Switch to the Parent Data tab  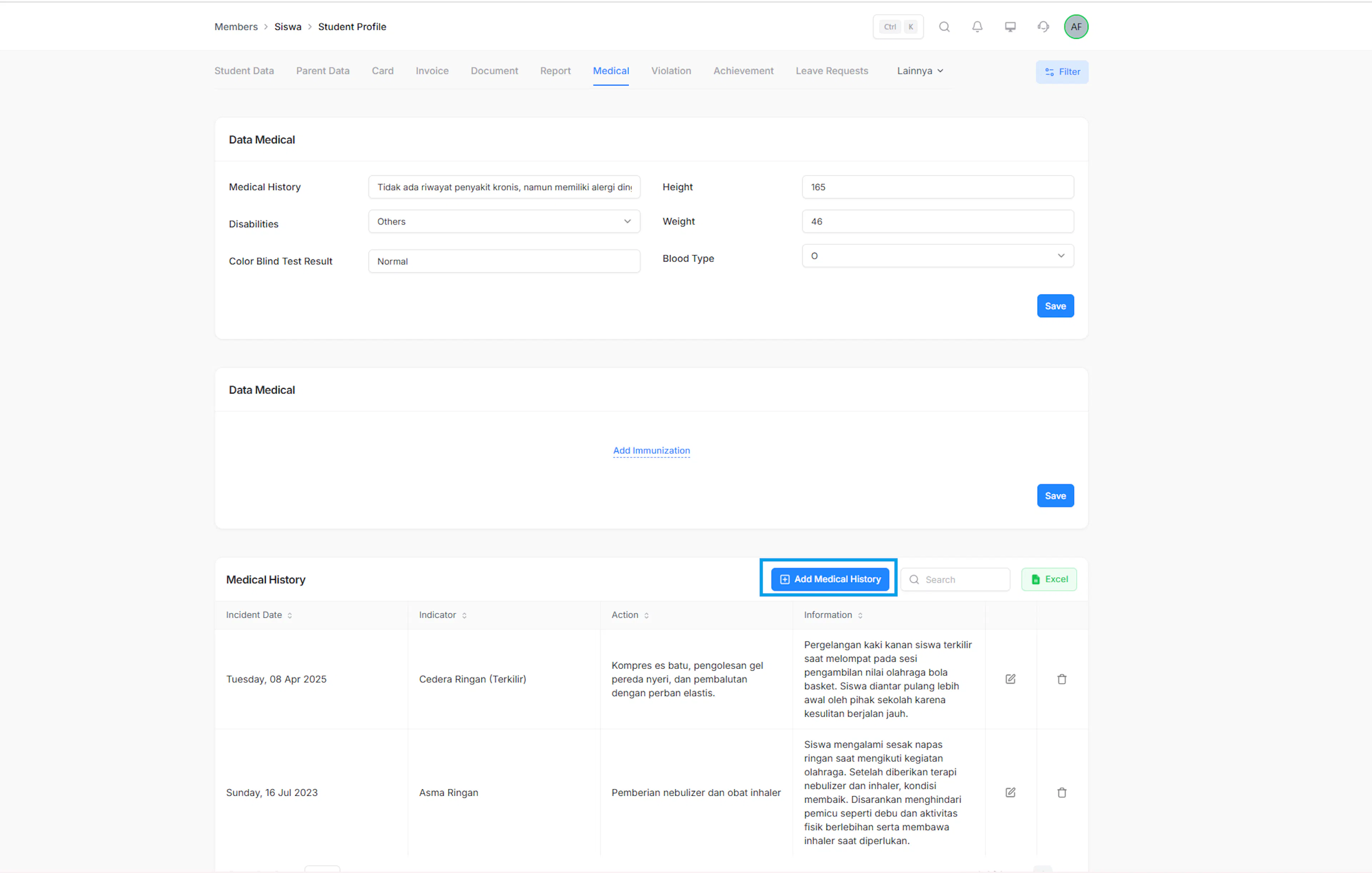pos(323,71)
